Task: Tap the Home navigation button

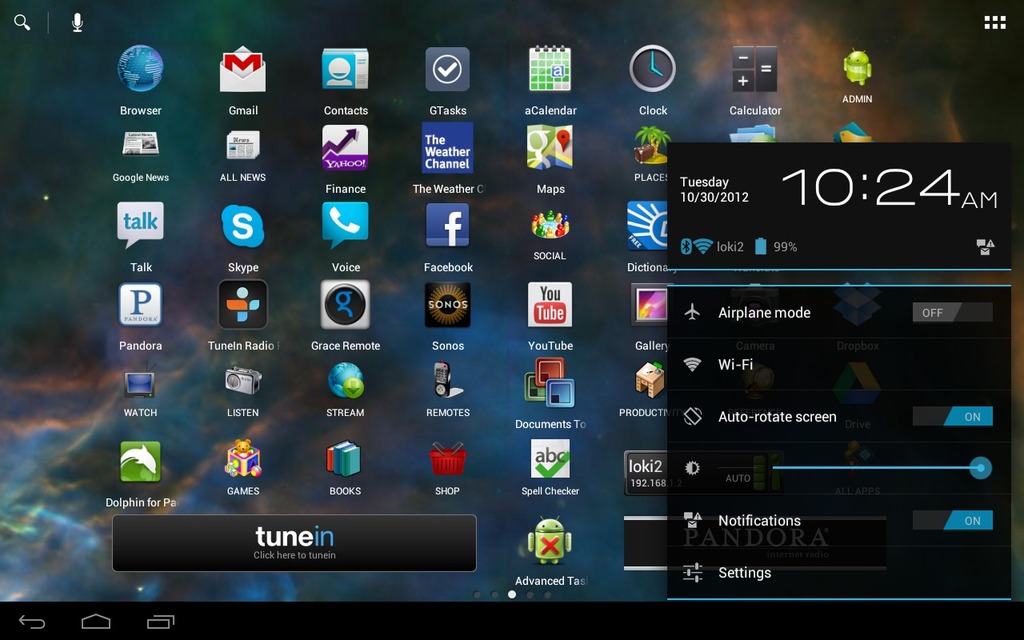Action: (x=95, y=621)
